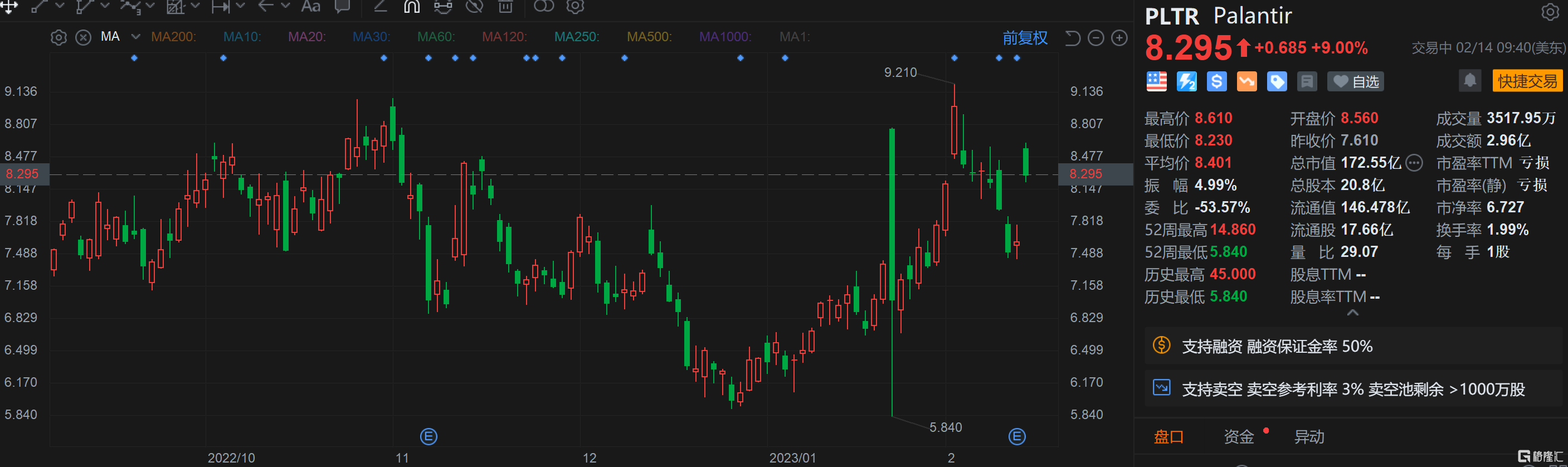Click the 前复权 price adjustment selector

[1025, 38]
